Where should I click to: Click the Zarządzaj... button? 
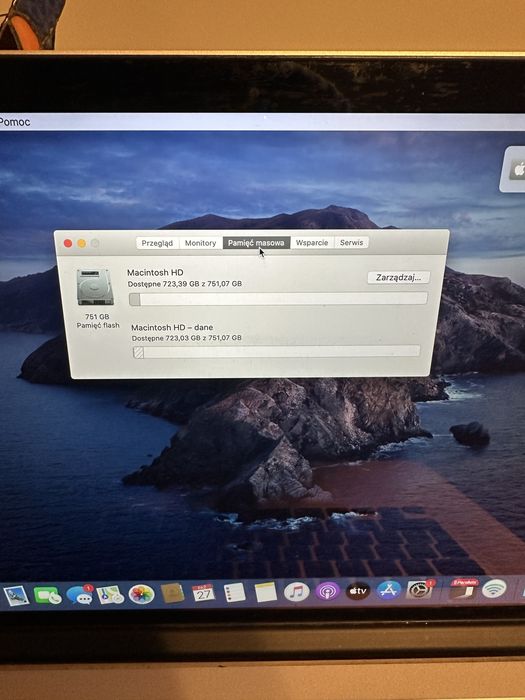pyautogui.click(x=398, y=277)
